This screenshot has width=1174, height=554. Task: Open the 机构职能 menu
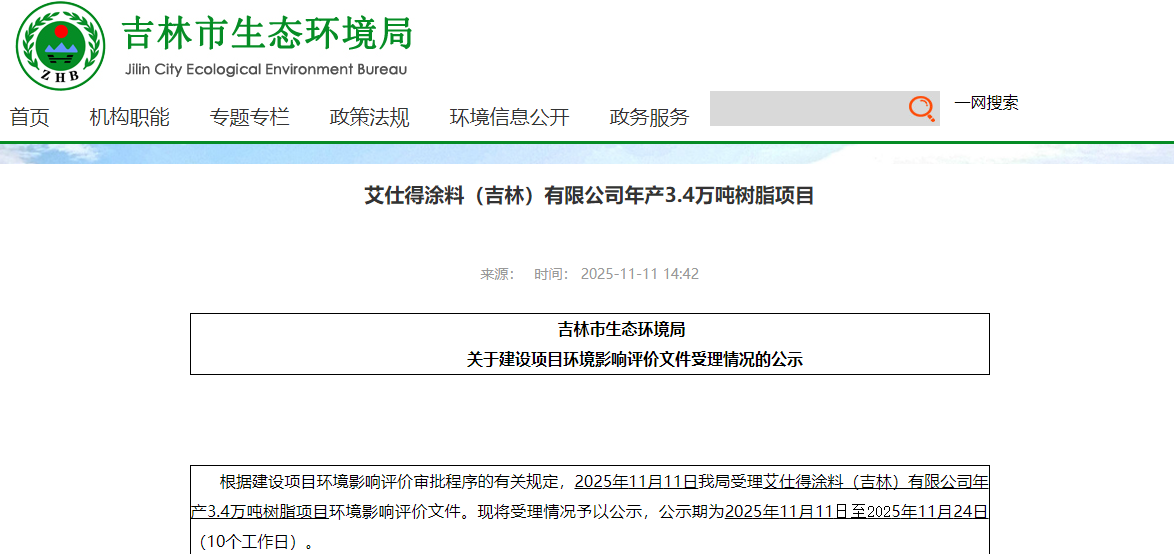click(130, 117)
